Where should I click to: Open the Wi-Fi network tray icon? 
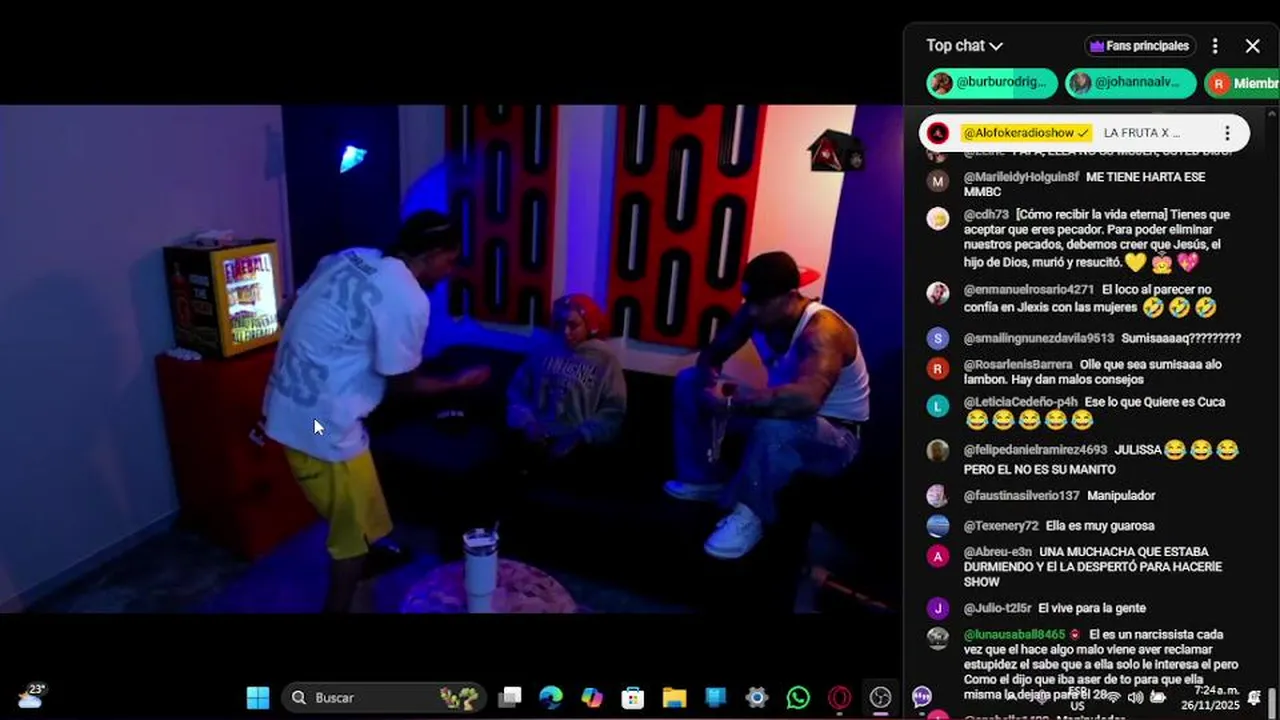pyautogui.click(x=1113, y=697)
